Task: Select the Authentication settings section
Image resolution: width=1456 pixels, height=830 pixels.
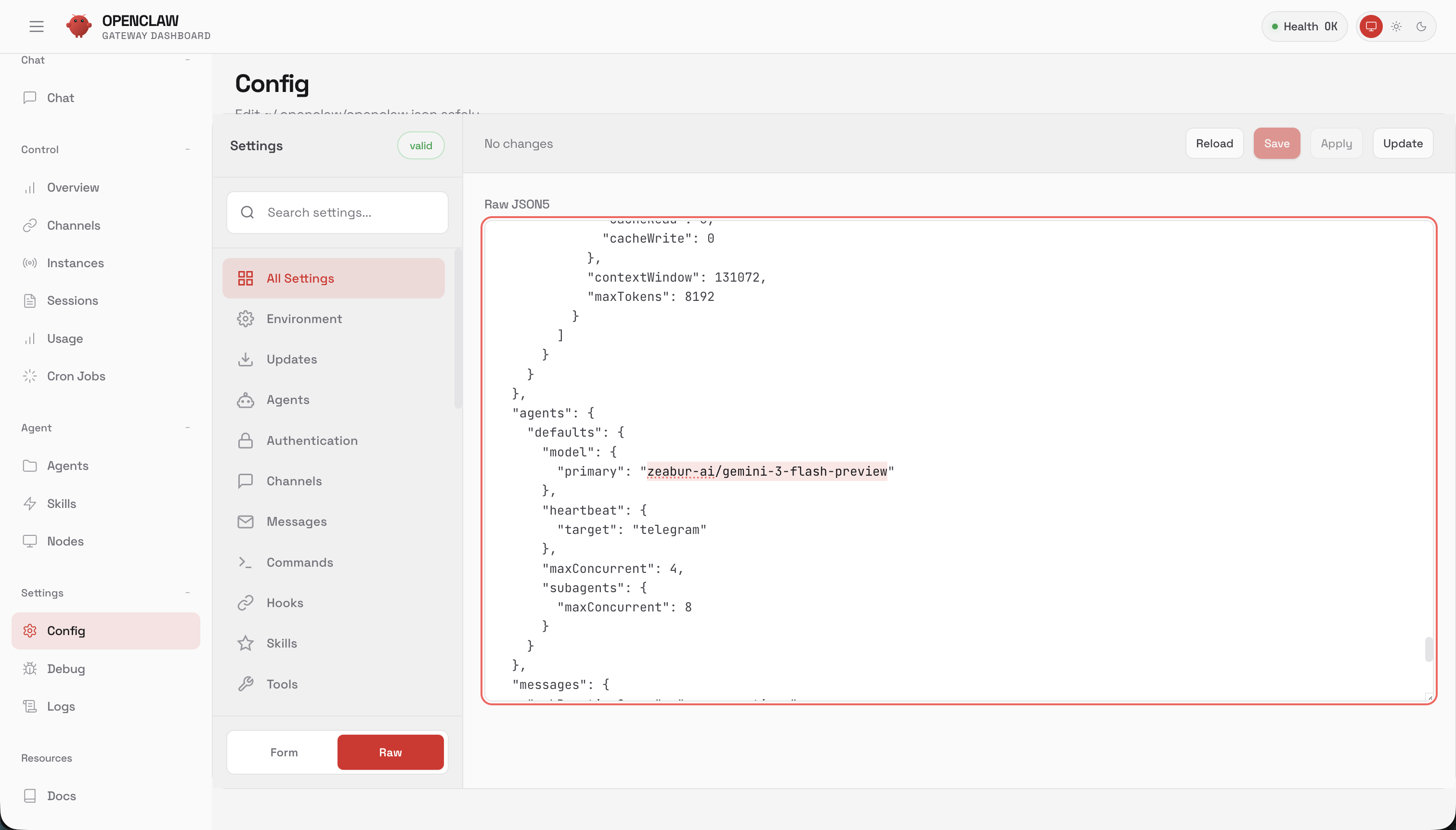Action: (312, 441)
